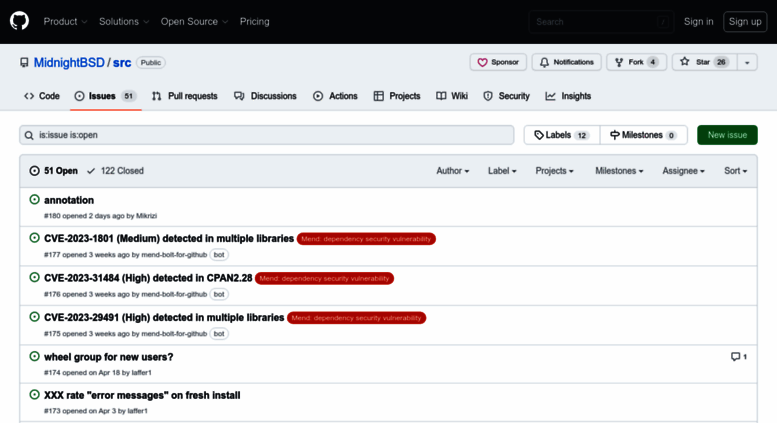Switch to the Insights tab
This screenshot has height=423, width=777.
pos(568,96)
